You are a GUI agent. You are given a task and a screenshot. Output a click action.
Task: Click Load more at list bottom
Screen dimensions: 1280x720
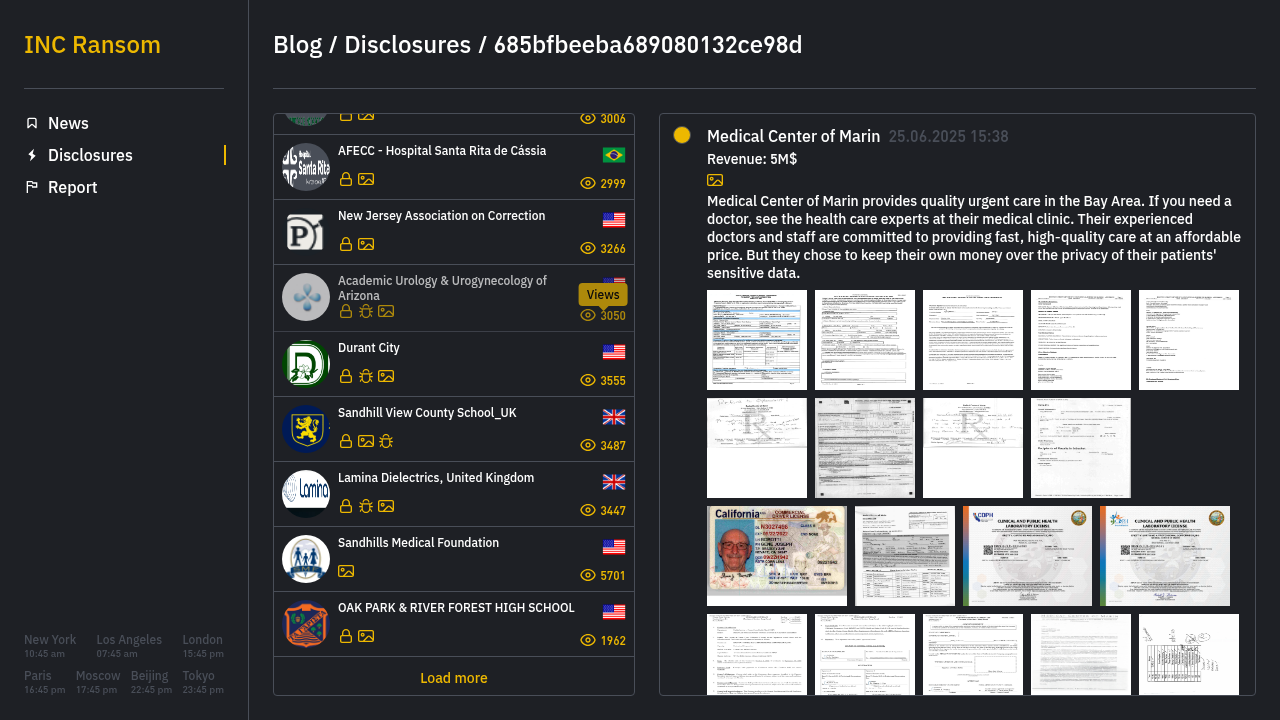pos(454,678)
